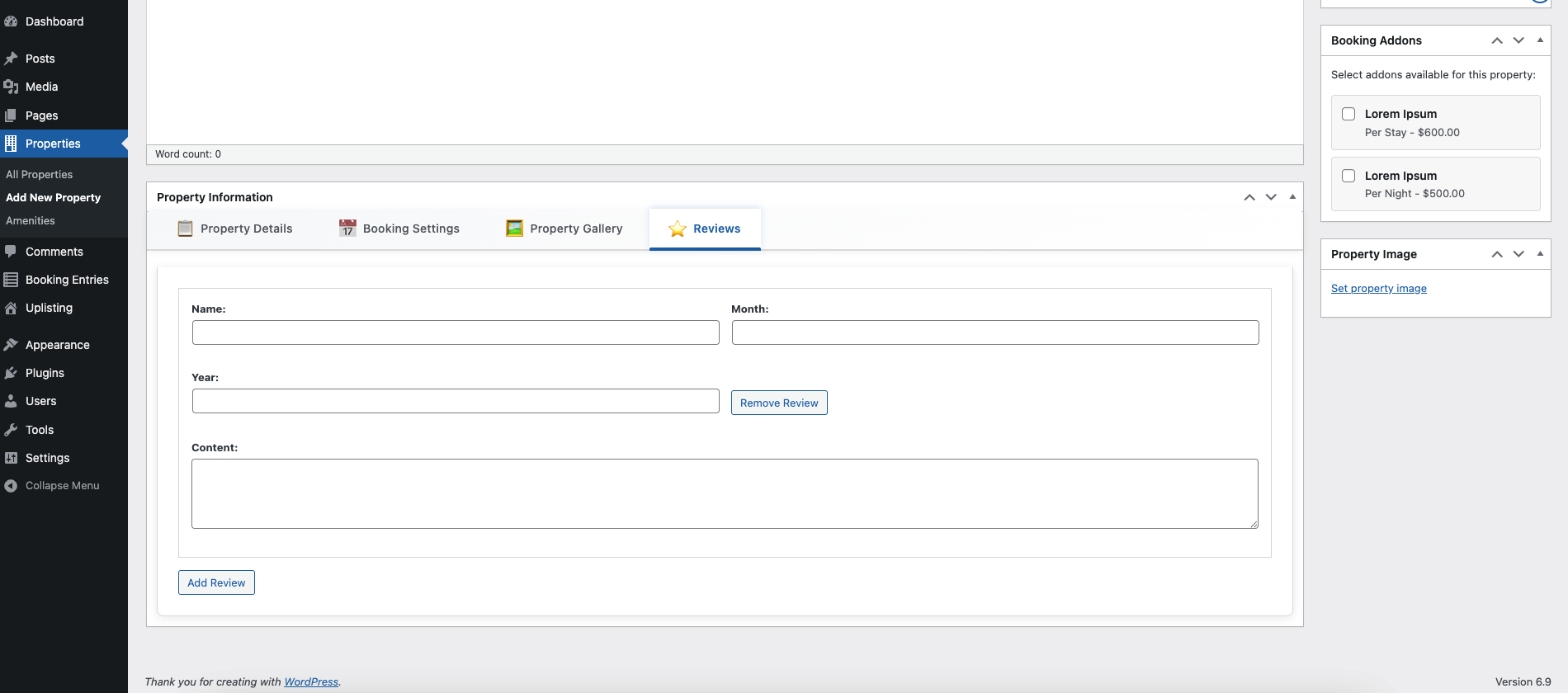Open the Uplisting menu item
Viewport: 1568px width, 693px height.
[x=64, y=308]
